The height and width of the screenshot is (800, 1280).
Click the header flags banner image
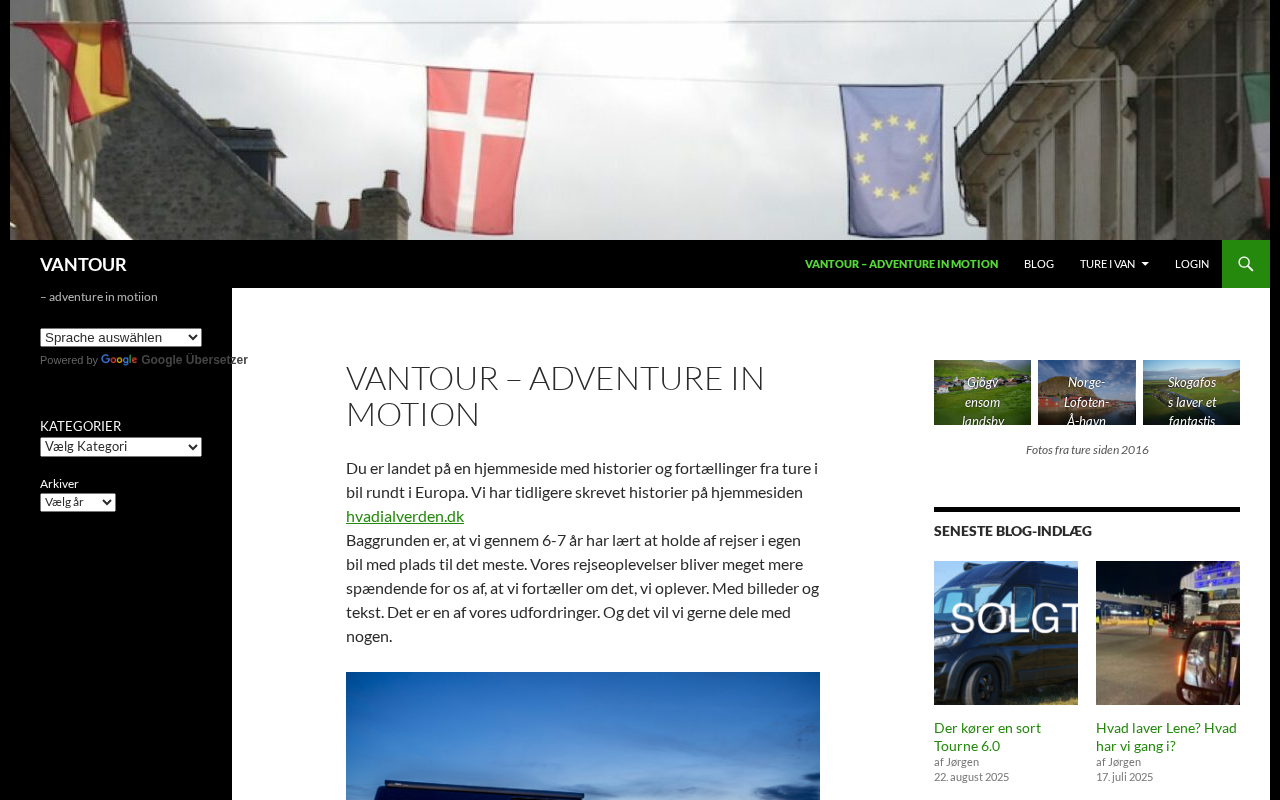[640, 120]
